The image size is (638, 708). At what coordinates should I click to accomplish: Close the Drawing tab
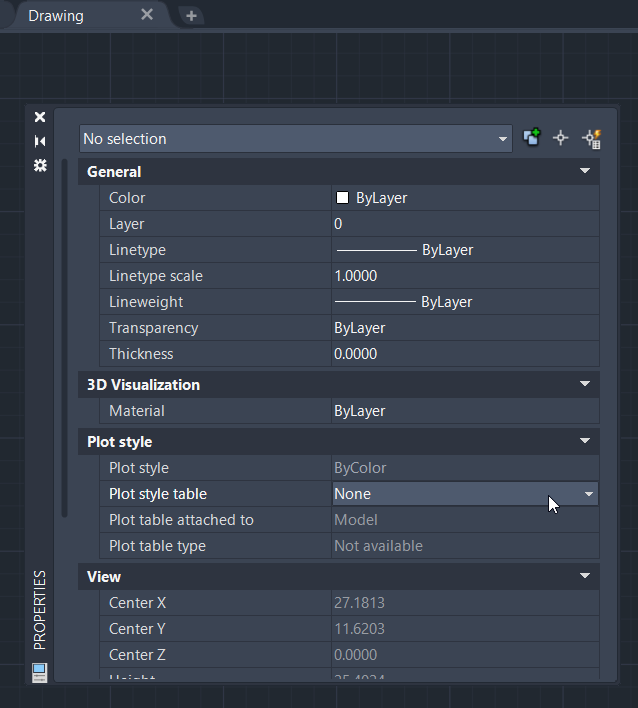pyautogui.click(x=147, y=15)
